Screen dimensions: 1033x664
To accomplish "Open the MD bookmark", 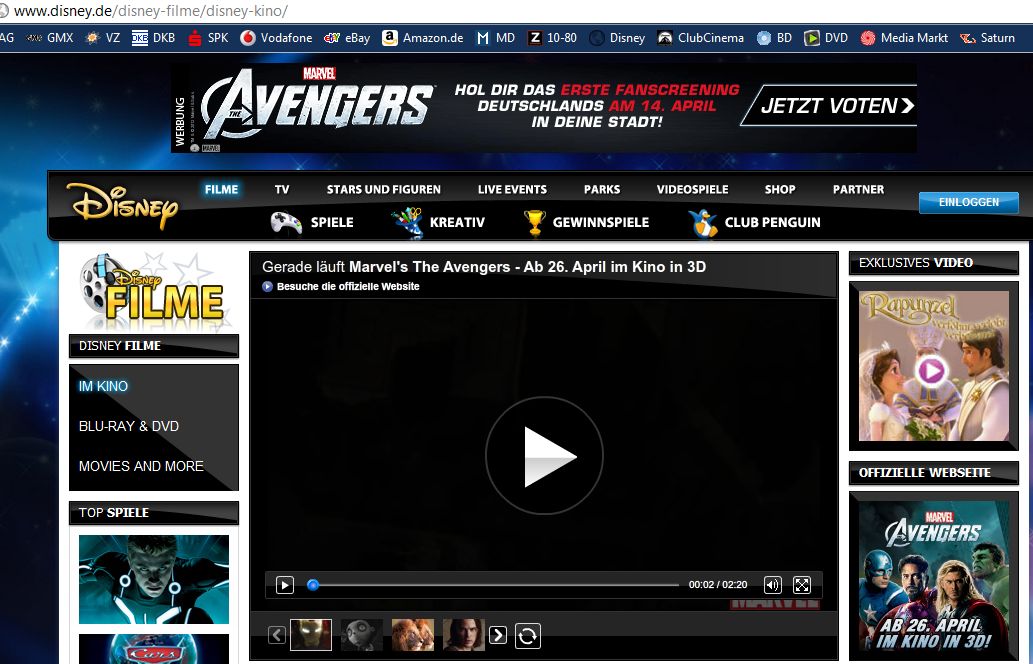I will tap(495, 38).
